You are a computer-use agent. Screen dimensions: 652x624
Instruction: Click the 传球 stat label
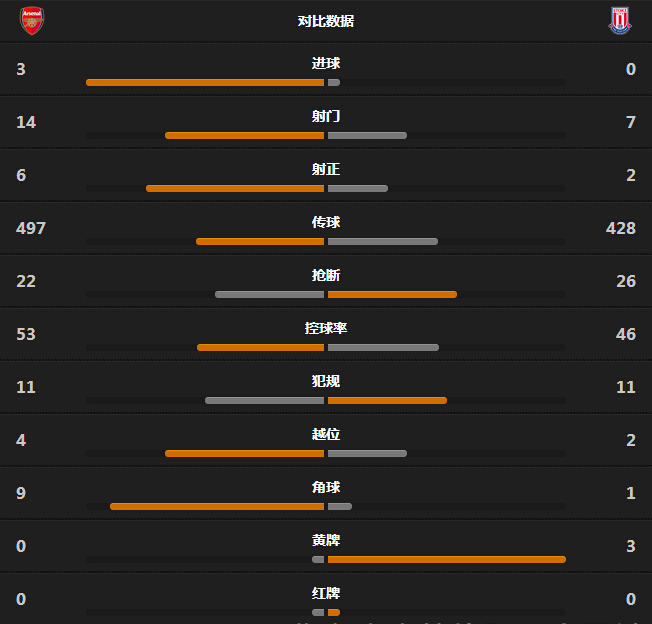pos(326,222)
